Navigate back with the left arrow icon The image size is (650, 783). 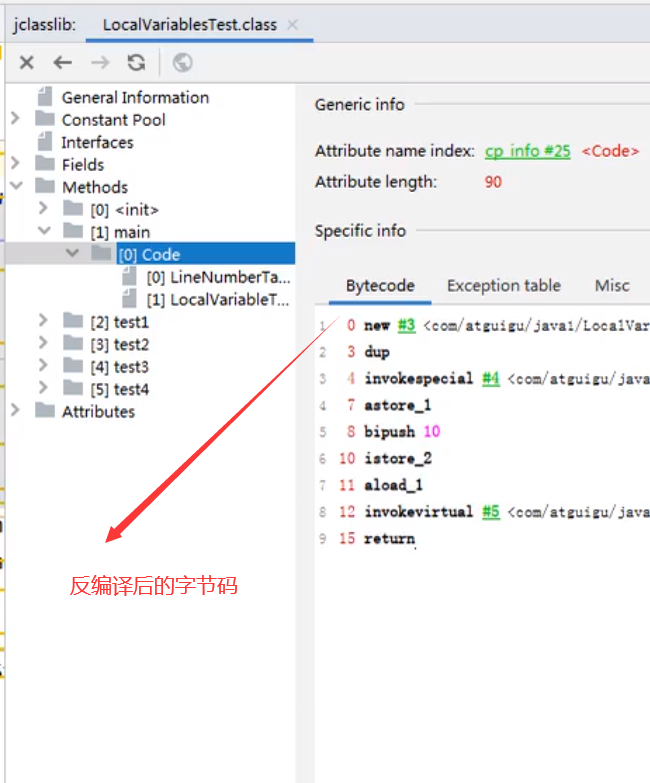click(63, 62)
